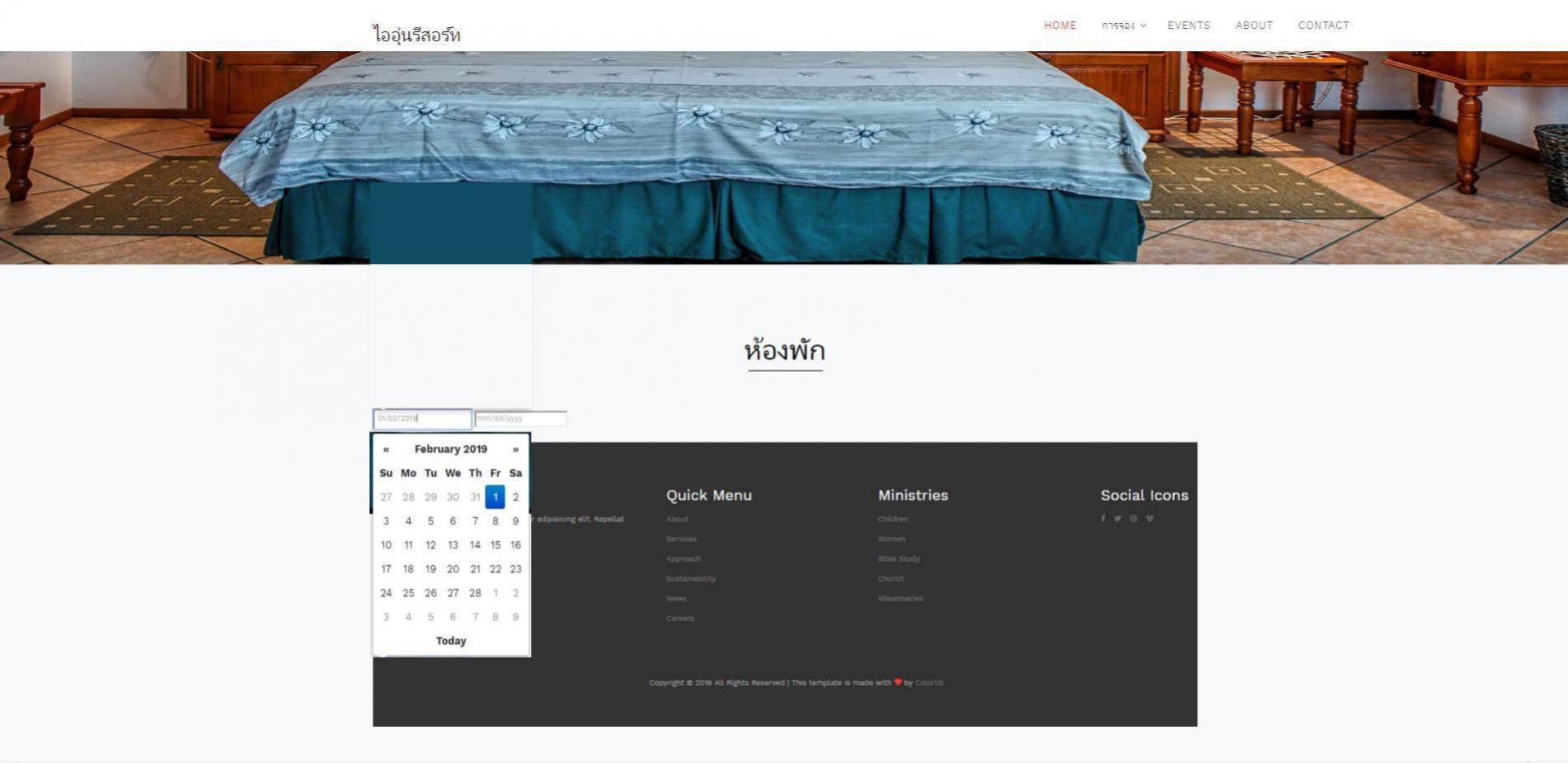Focus the 01/02/2019 check-in date field

tap(422, 419)
